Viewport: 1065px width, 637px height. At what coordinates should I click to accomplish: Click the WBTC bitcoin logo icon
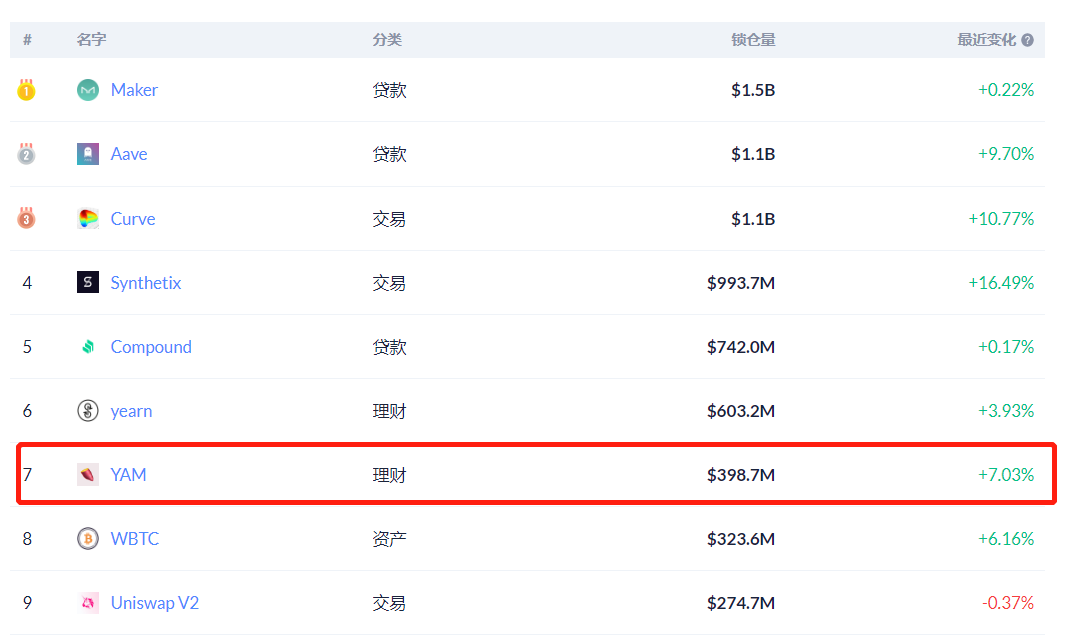click(88, 539)
